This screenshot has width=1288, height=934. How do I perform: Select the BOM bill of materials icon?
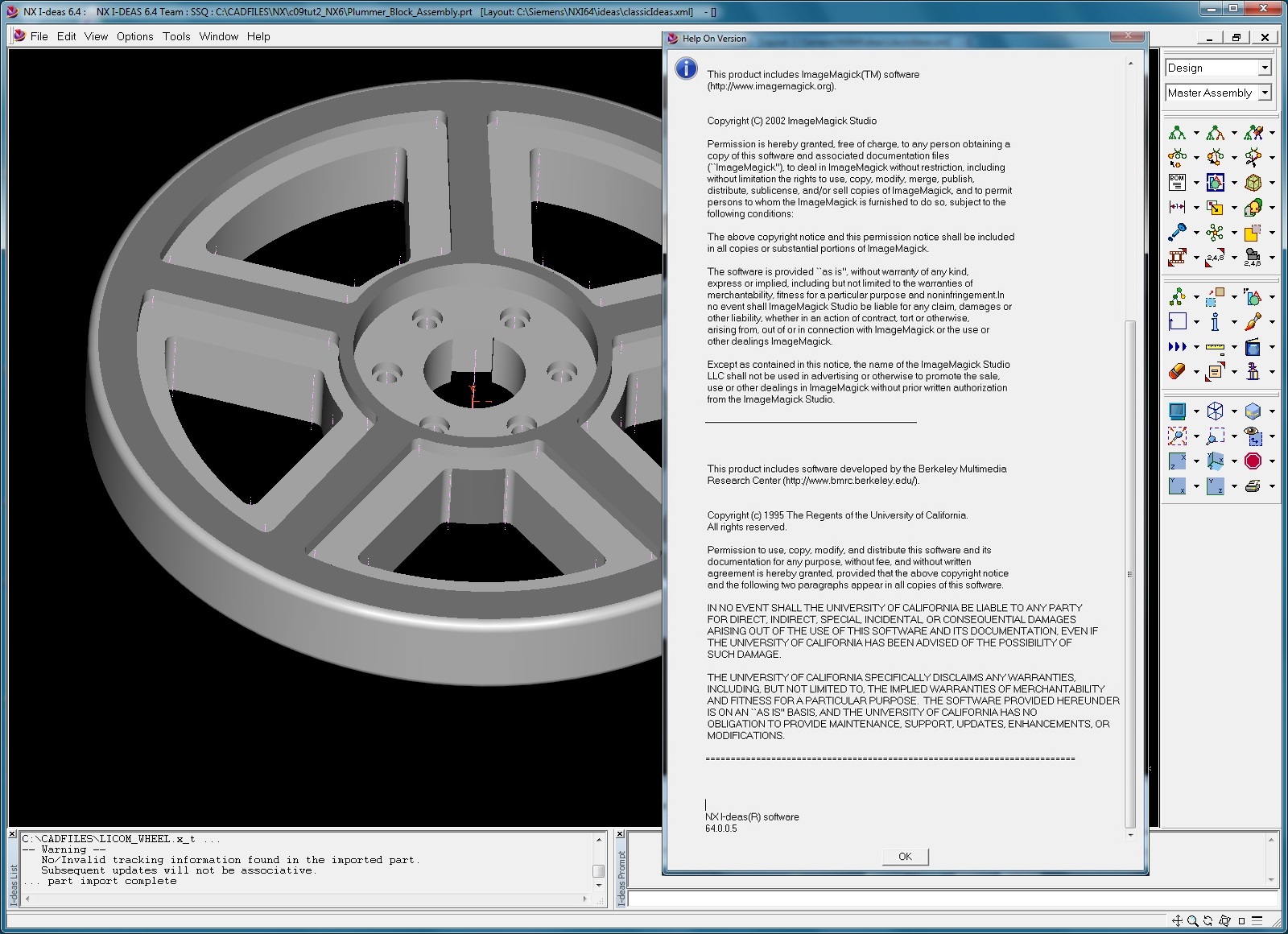(1177, 183)
